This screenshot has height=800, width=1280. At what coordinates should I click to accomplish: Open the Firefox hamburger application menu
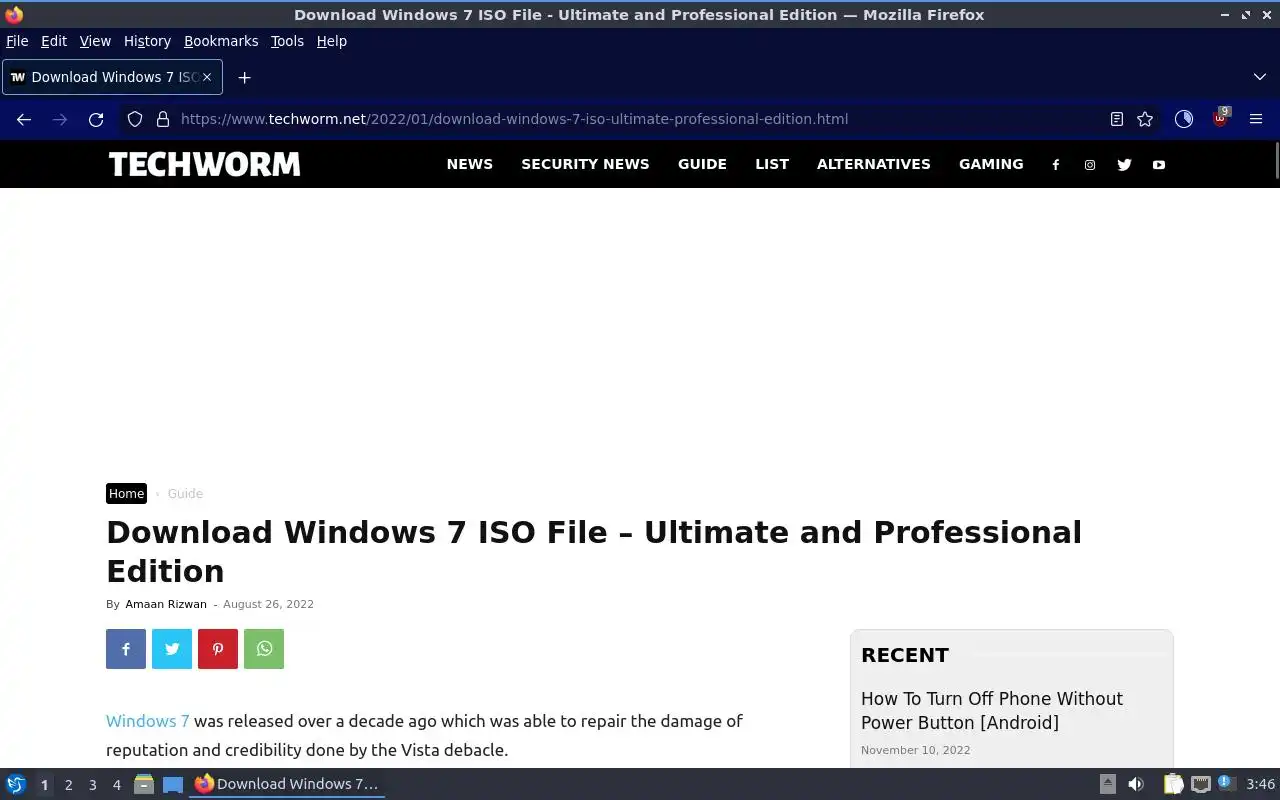pos(1256,119)
